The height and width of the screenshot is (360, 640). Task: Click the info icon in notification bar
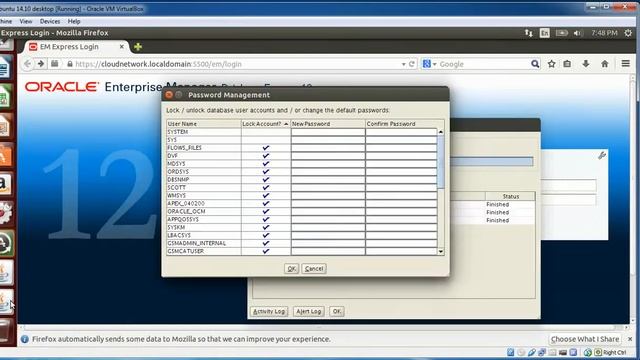[24, 339]
